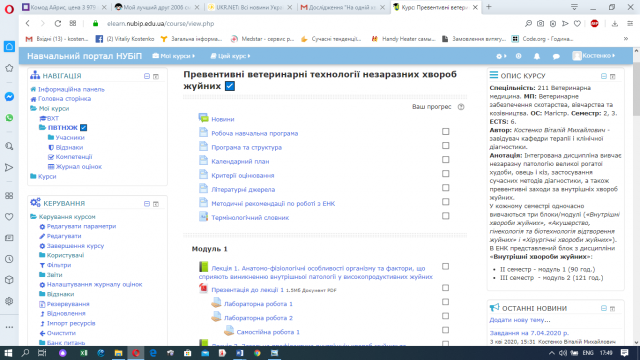Image resolution: width=640 pixels, height=360 pixels.
Task: Open sidebar extensions cube icon
Action: pos(9,280)
